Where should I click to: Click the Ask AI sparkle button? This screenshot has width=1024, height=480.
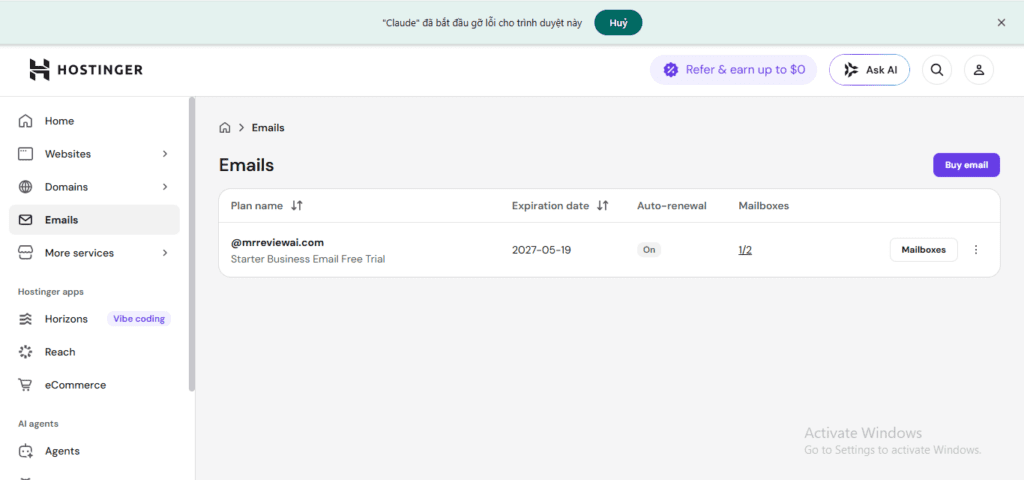point(869,70)
